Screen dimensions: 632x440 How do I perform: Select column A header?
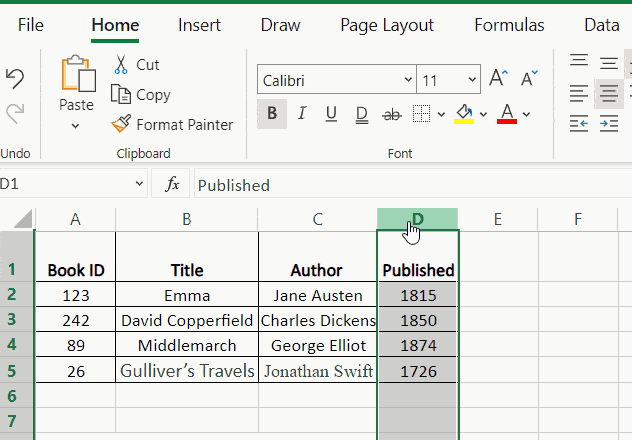coord(75,220)
